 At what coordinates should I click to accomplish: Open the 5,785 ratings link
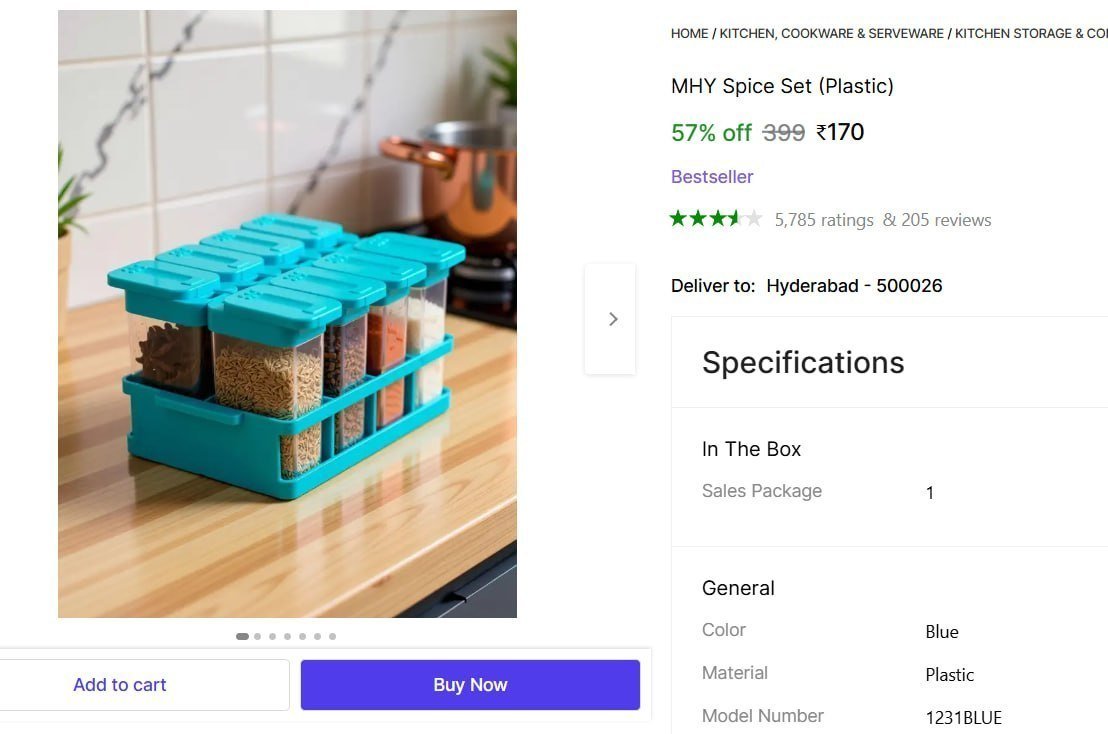click(x=825, y=219)
